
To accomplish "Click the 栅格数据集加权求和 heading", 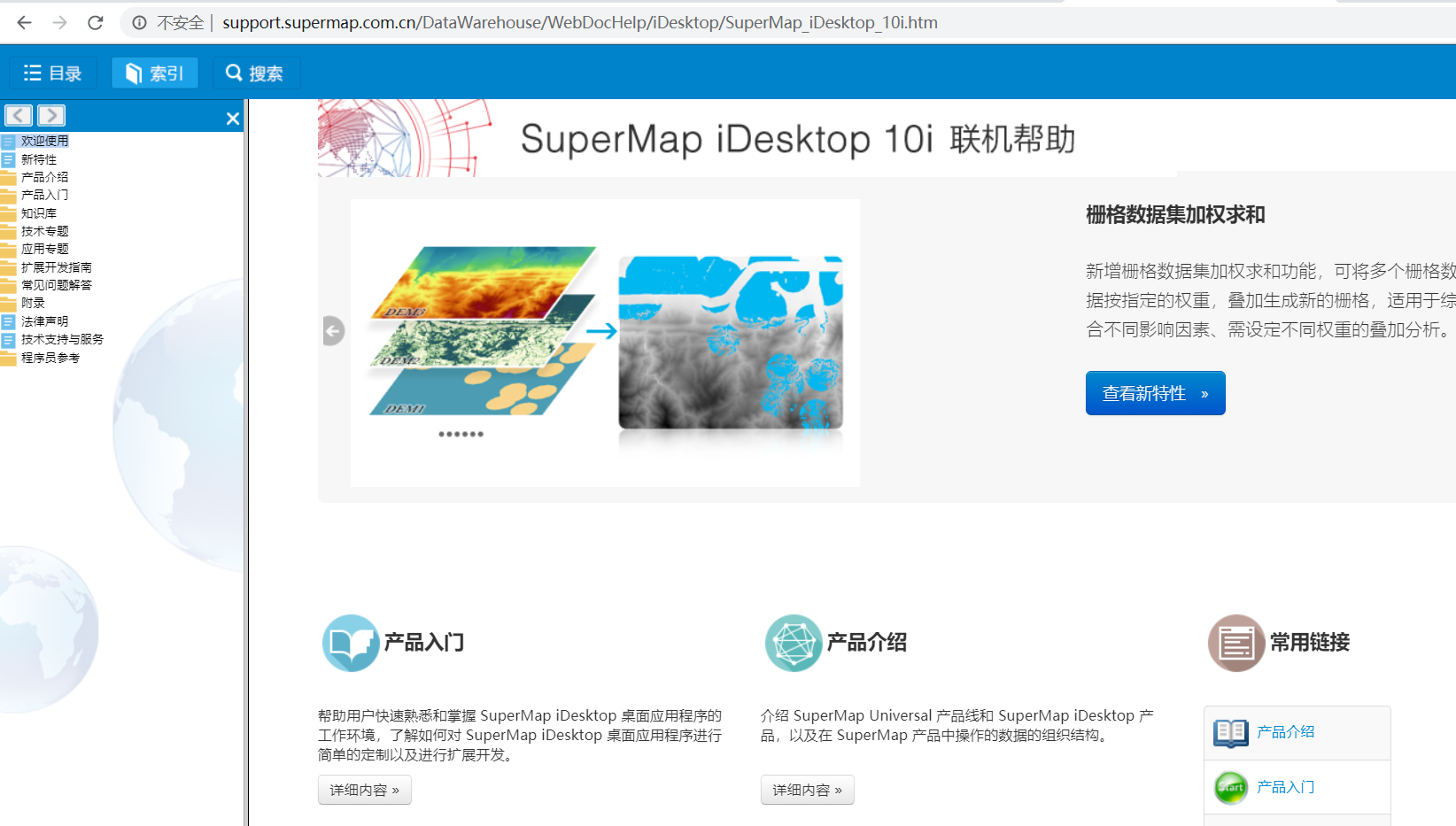I will [x=1175, y=215].
